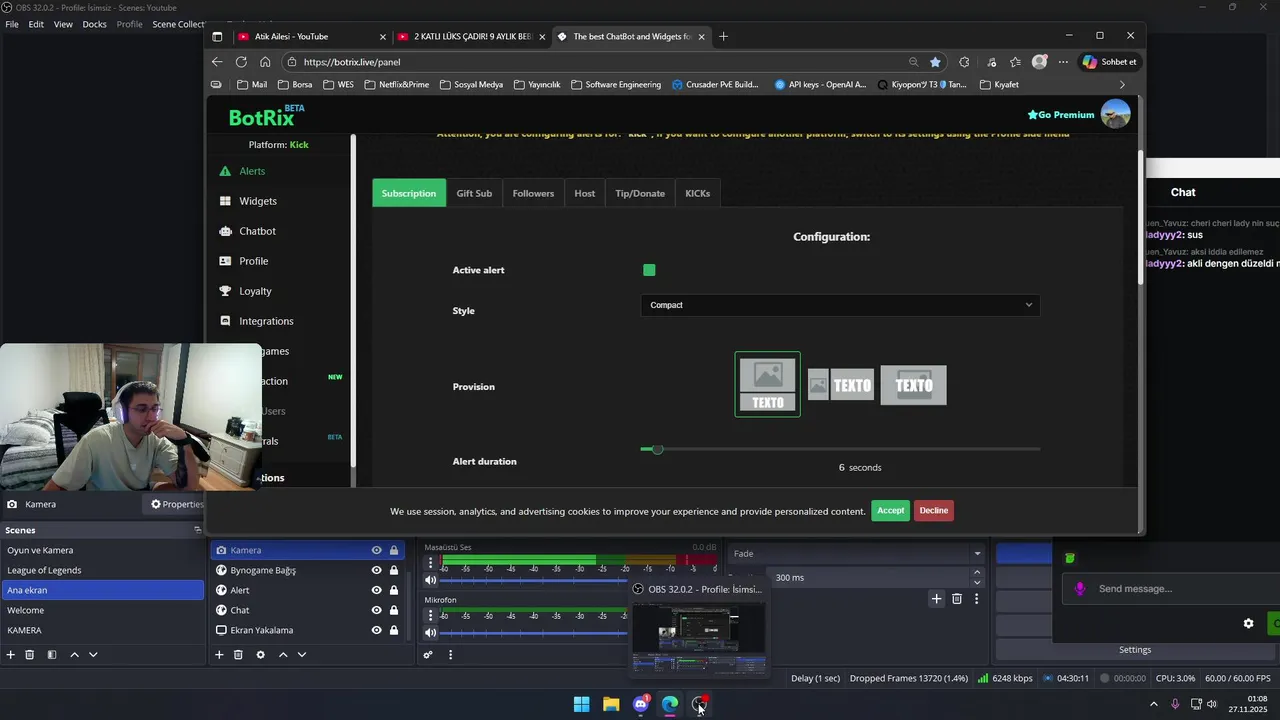Open the browser three-dots settings menu

point(1063,62)
